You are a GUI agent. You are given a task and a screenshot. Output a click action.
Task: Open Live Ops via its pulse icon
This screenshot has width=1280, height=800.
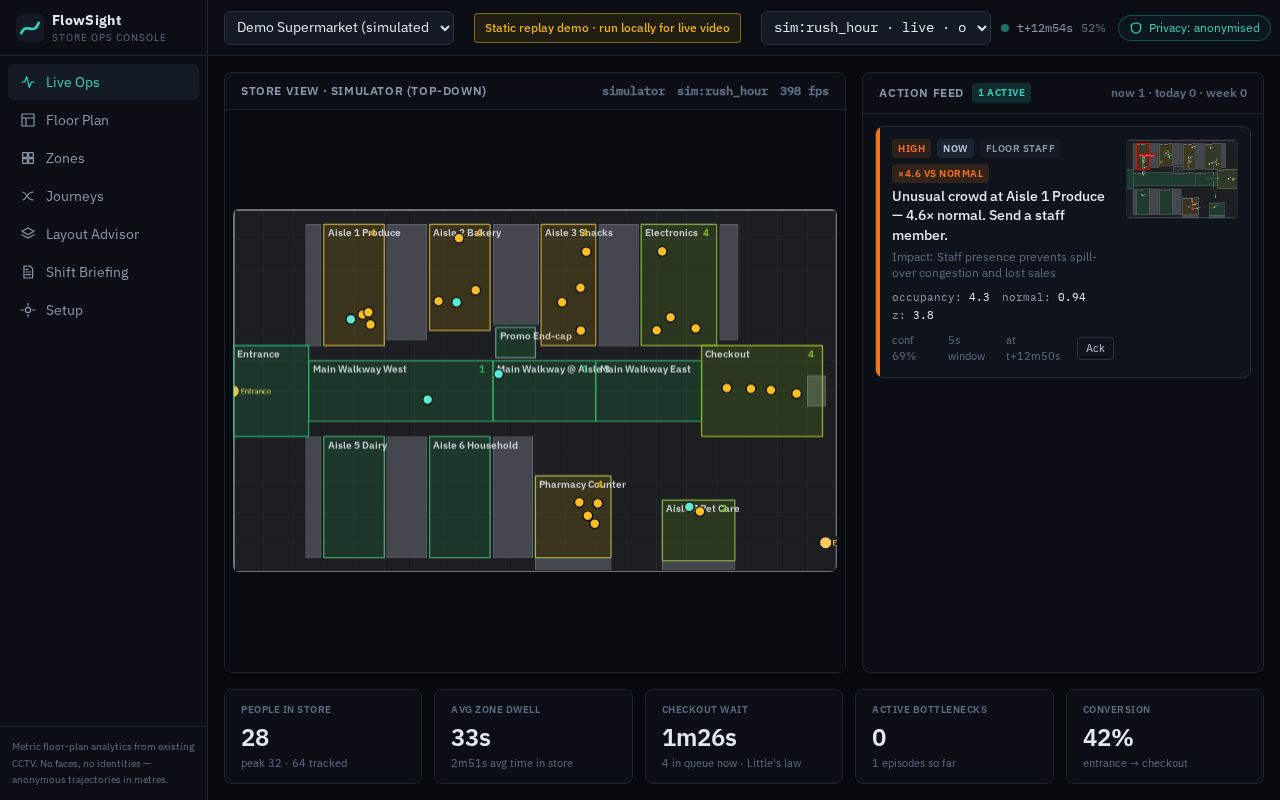coord(28,82)
